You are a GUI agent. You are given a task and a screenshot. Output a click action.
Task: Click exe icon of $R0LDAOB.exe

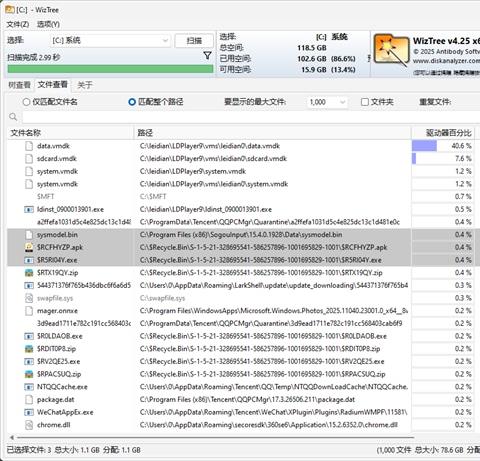[x=29, y=336]
